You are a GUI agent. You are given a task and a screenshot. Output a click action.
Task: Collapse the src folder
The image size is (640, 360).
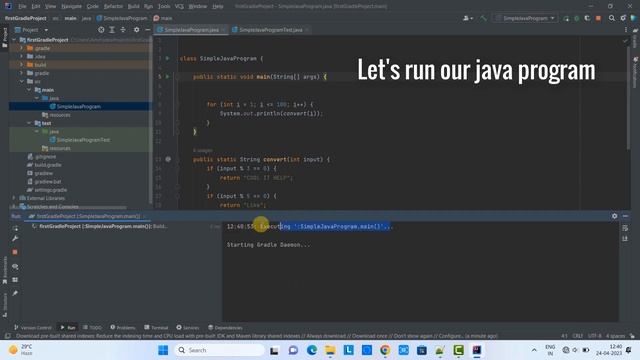coord(22,81)
